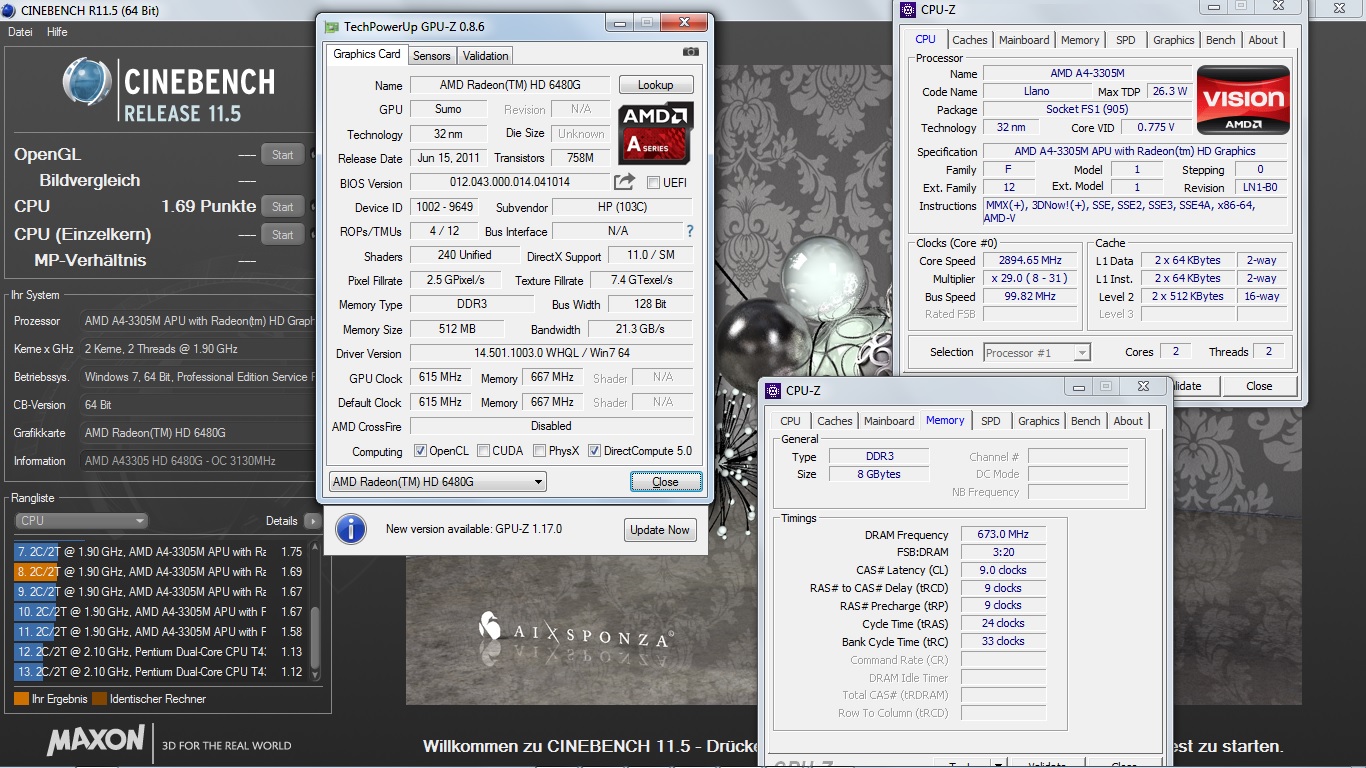The height and width of the screenshot is (768, 1366).
Task: Open the About tab in top CPU-Z window
Action: 1263,40
